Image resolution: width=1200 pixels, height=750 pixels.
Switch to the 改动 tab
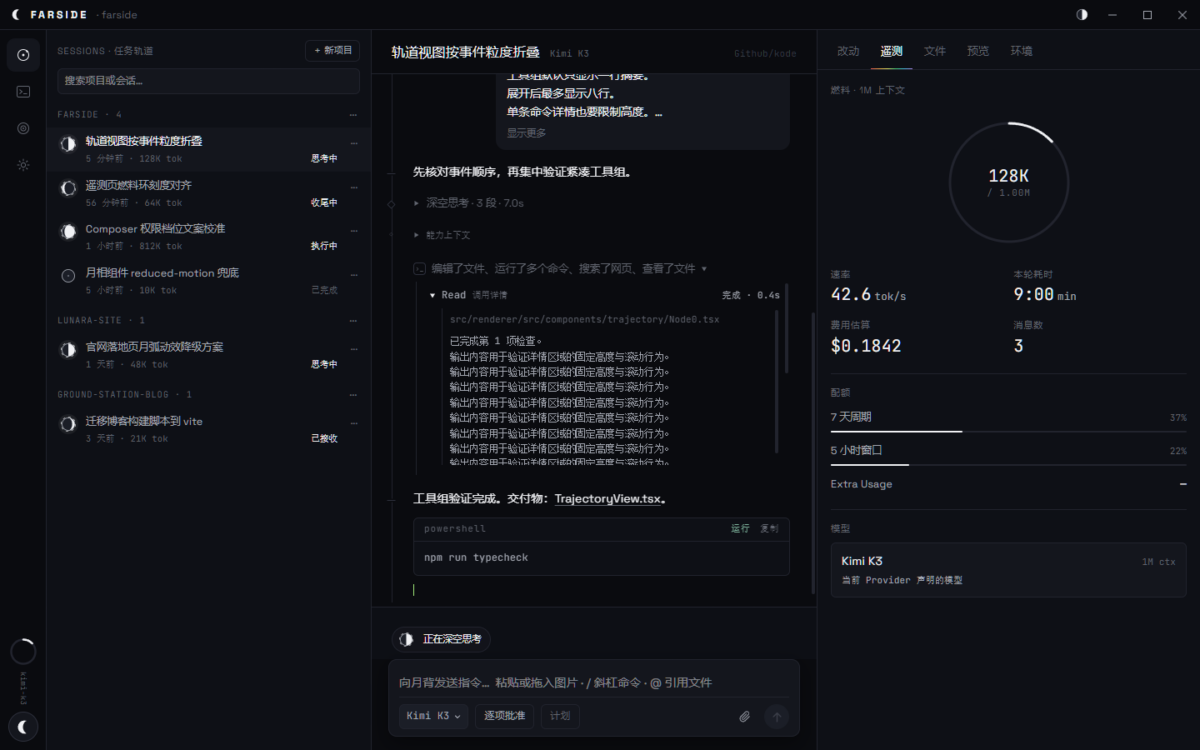(x=848, y=51)
